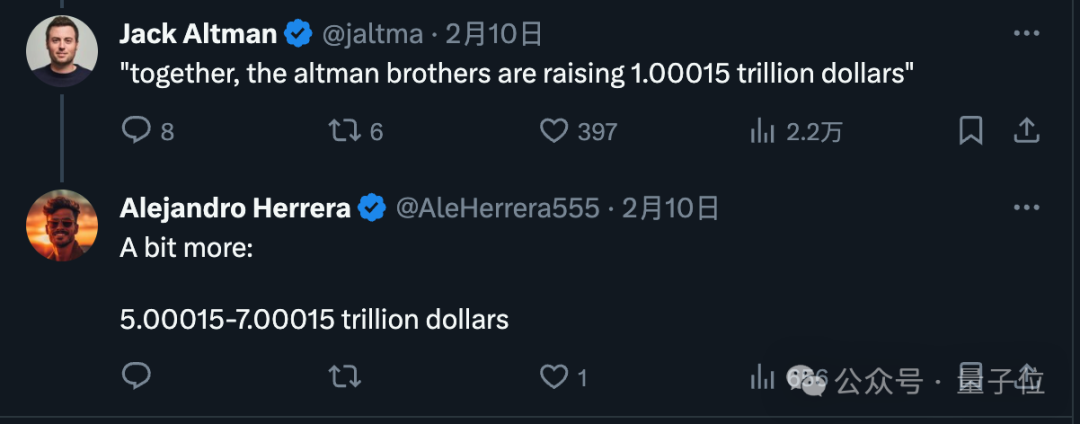Image resolution: width=1080 pixels, height=424 pixels.
Task: View analytics for Alejandro Herrera's tweet
Action: click(764, 377)
